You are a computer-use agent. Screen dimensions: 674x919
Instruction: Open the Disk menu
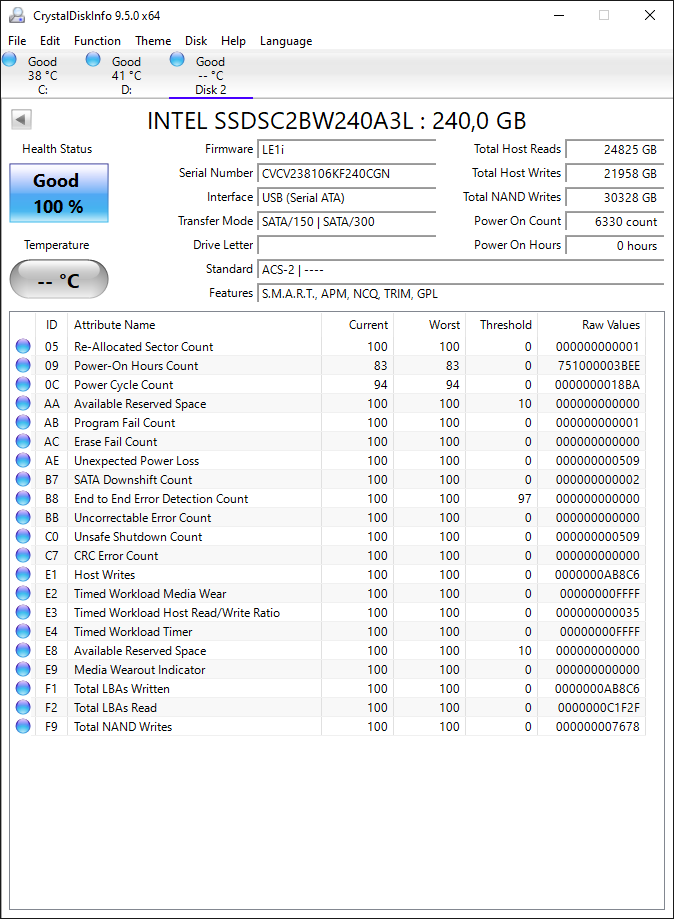coord(196,40)
